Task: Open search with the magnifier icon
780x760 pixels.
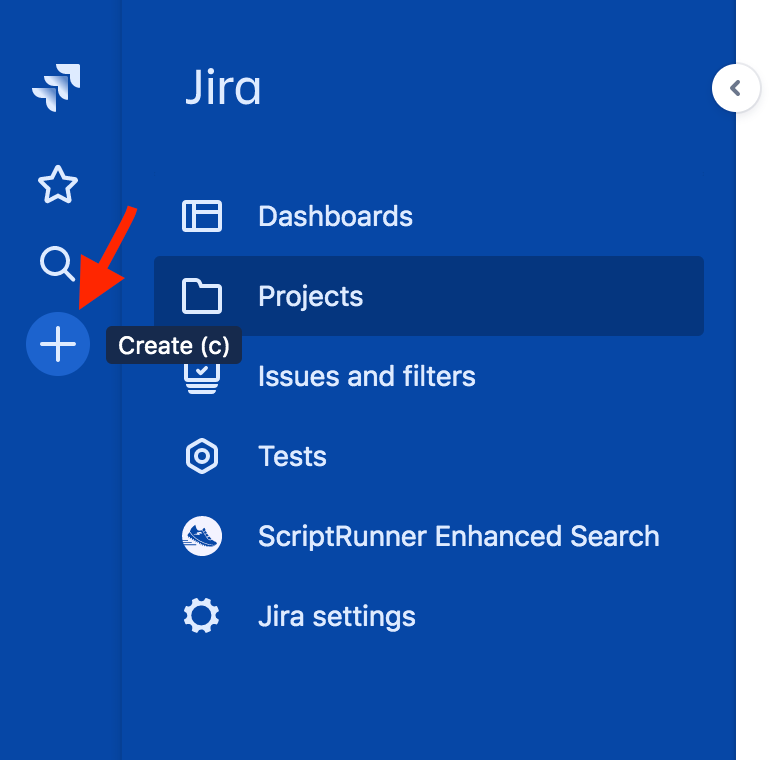Action: [57, 264]
